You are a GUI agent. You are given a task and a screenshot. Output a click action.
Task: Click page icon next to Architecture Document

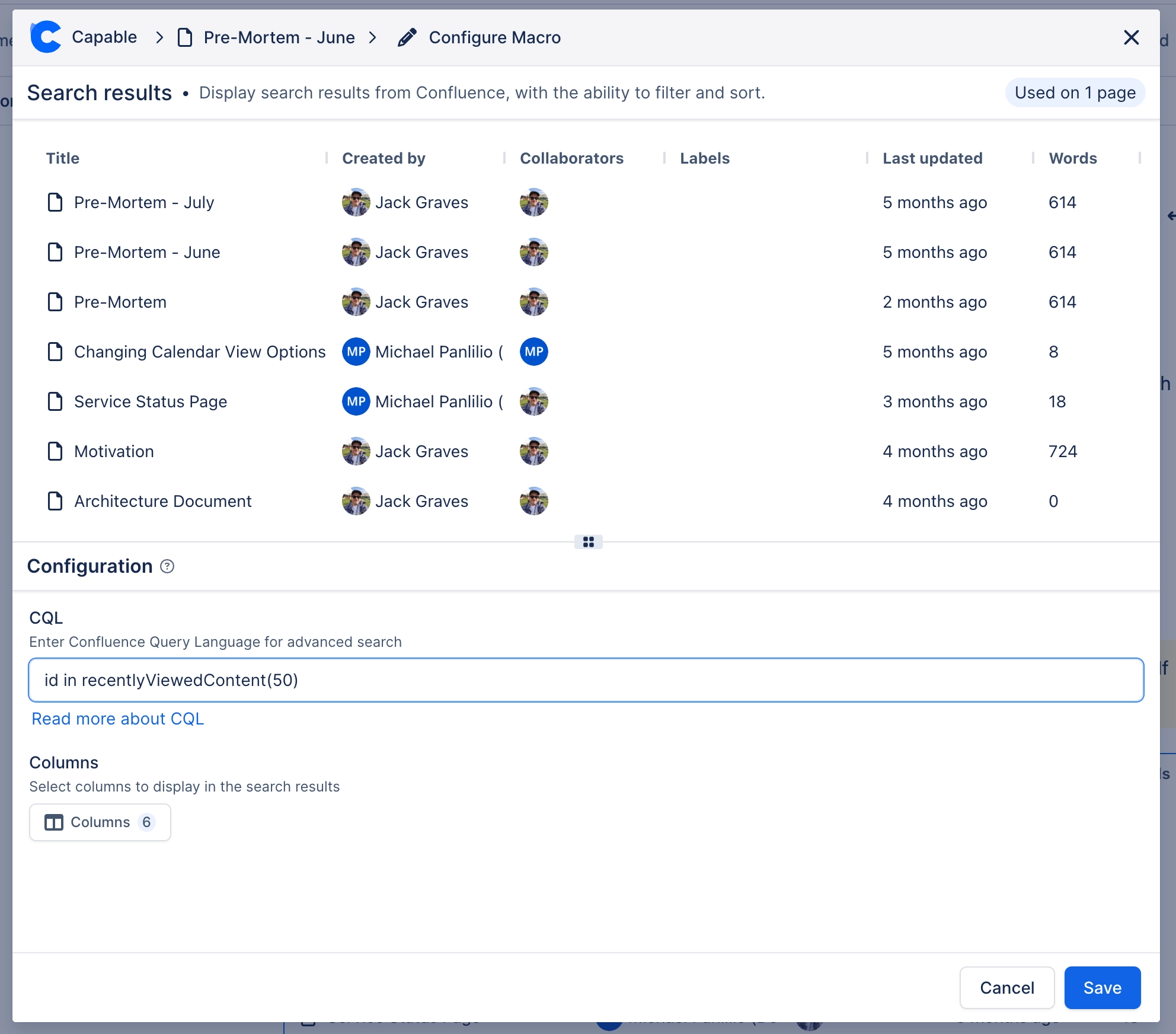pyautogui.click(x=55, y=501)
